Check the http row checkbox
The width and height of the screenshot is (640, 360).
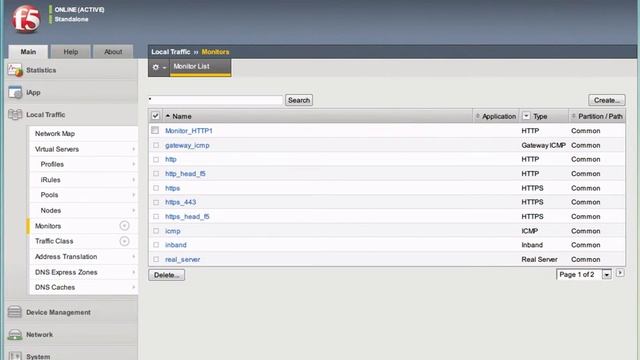(156, 160)
